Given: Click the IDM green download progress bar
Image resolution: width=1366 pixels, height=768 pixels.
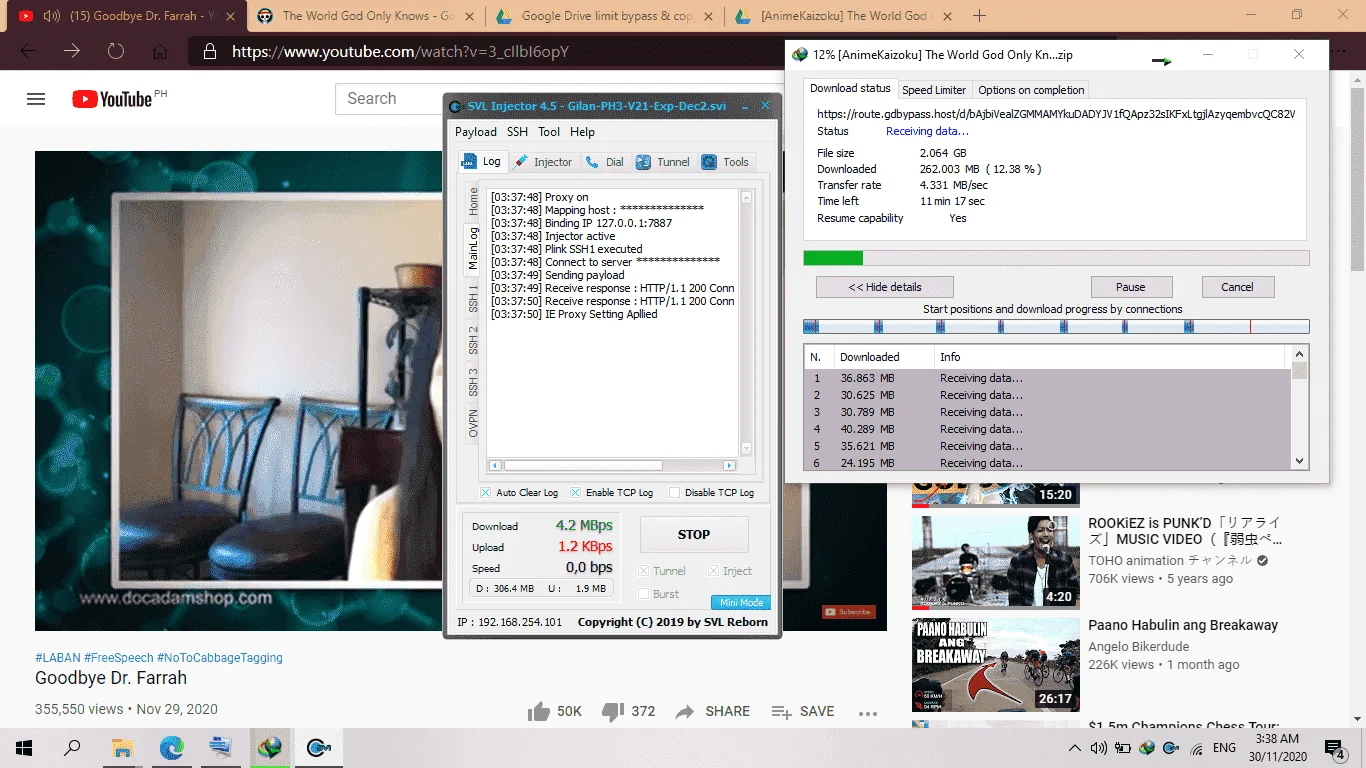Looking at the screenshot, I should [1056, 258].
